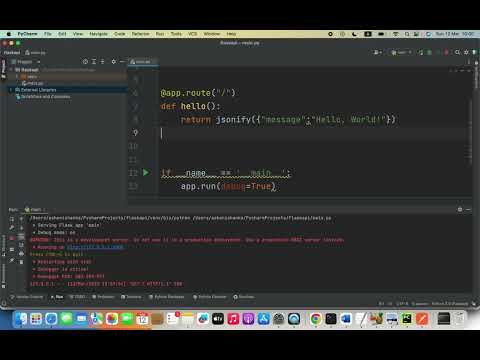Screen dimensions: 480x360
Task: Expand the venv folder in the project tree
Action: (17, 77)
